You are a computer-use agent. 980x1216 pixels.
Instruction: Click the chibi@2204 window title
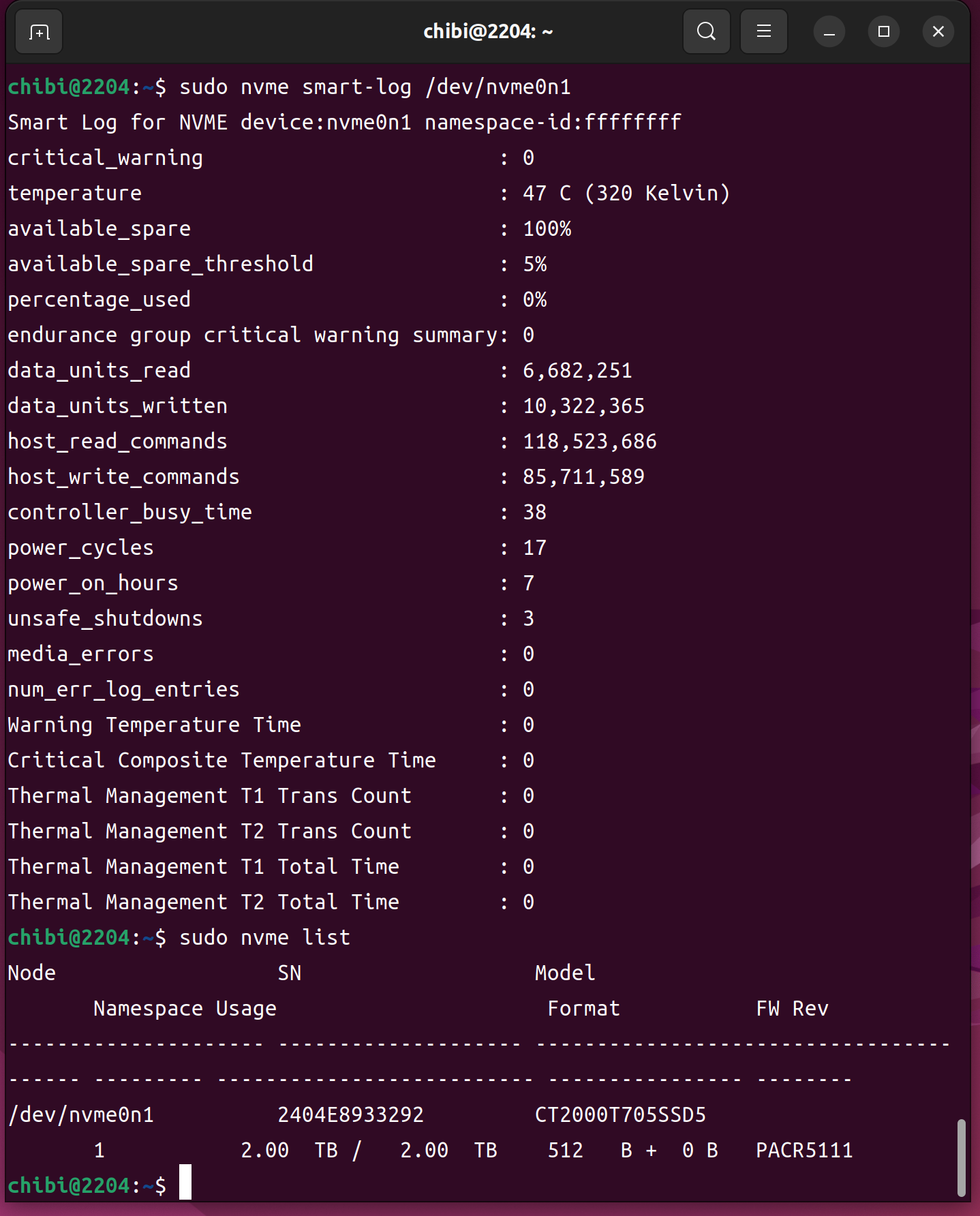click(488, 32)
